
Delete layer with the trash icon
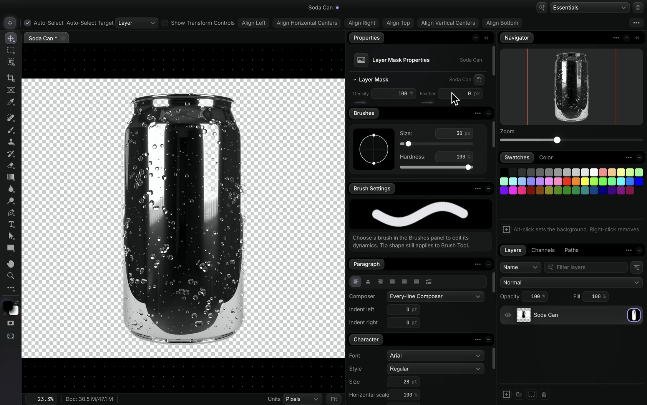(544, 395)
